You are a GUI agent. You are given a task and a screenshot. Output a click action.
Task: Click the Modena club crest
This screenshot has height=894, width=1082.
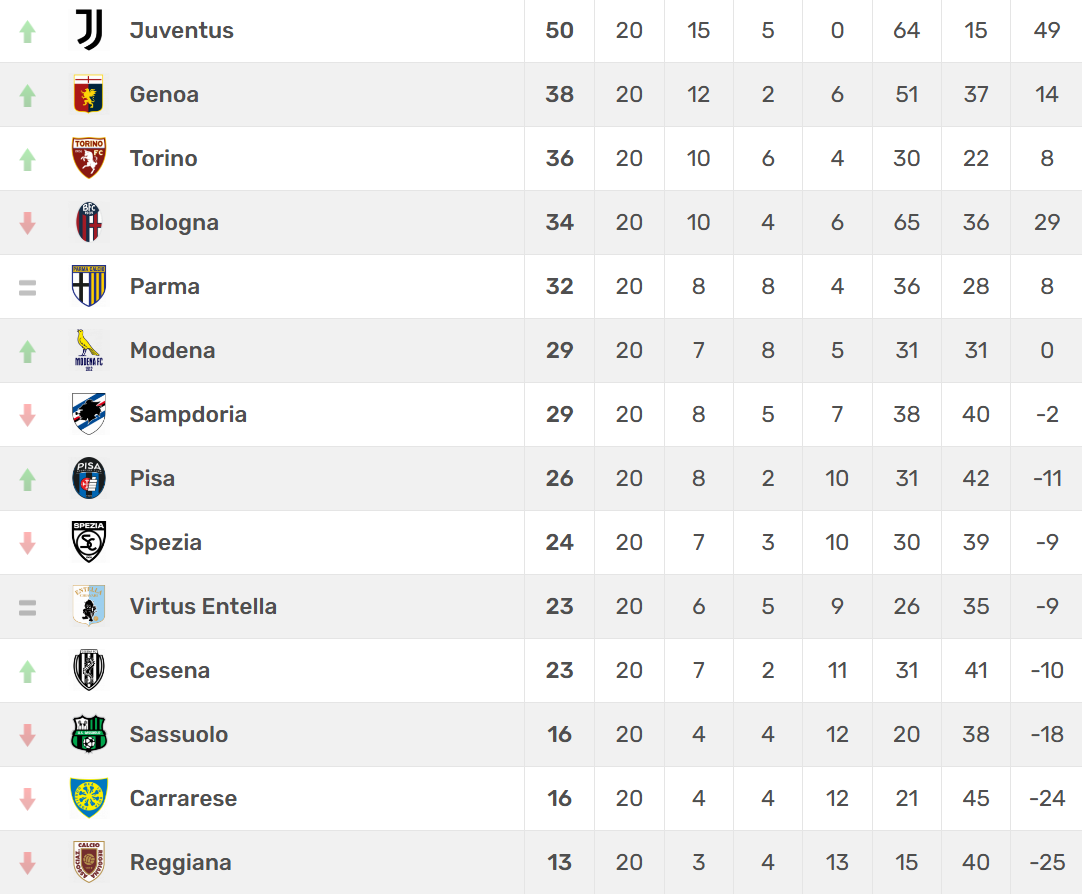click(x=89, y=350)
